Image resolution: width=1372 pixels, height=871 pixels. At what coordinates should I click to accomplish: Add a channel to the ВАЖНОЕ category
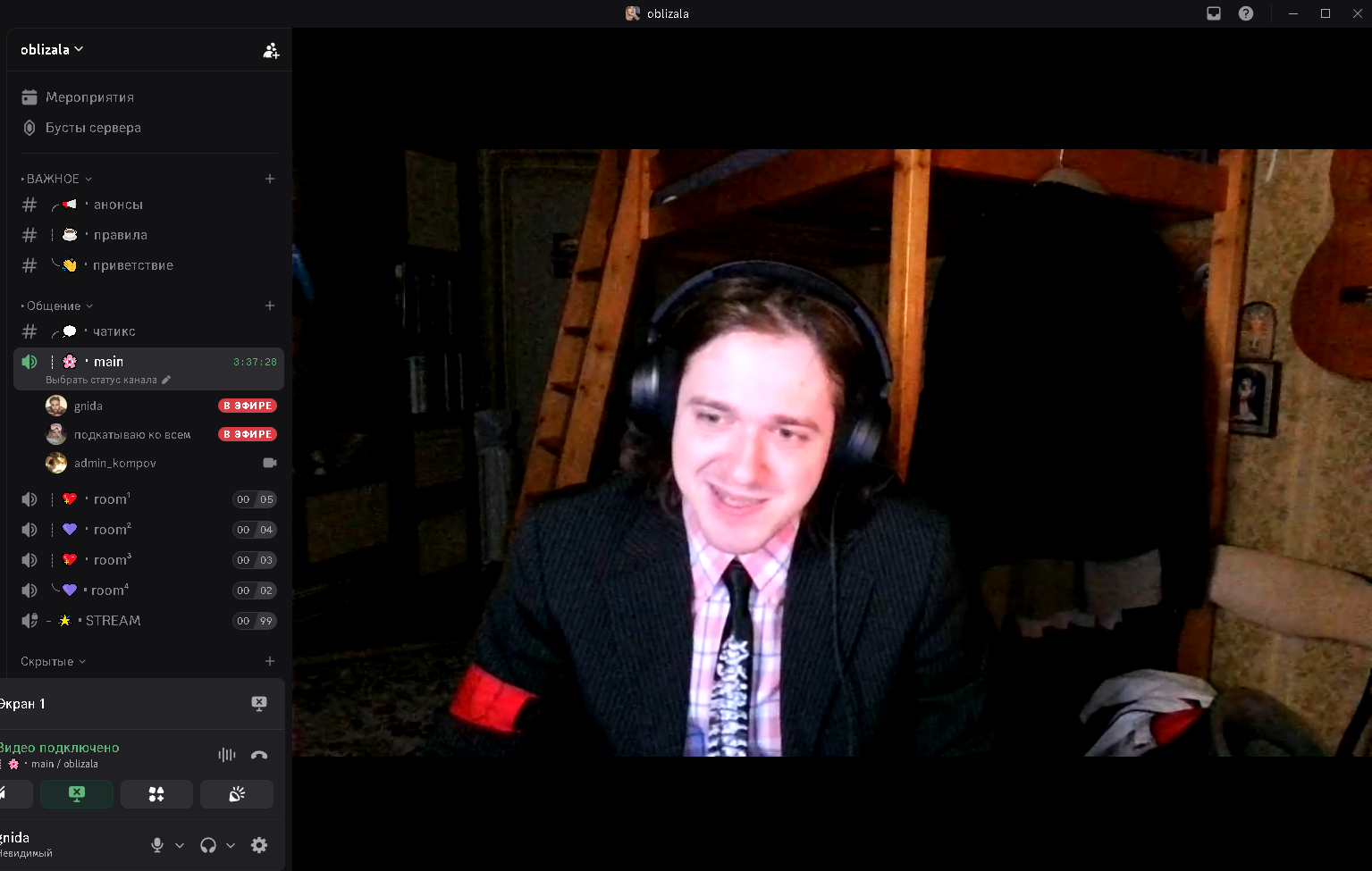270,179
